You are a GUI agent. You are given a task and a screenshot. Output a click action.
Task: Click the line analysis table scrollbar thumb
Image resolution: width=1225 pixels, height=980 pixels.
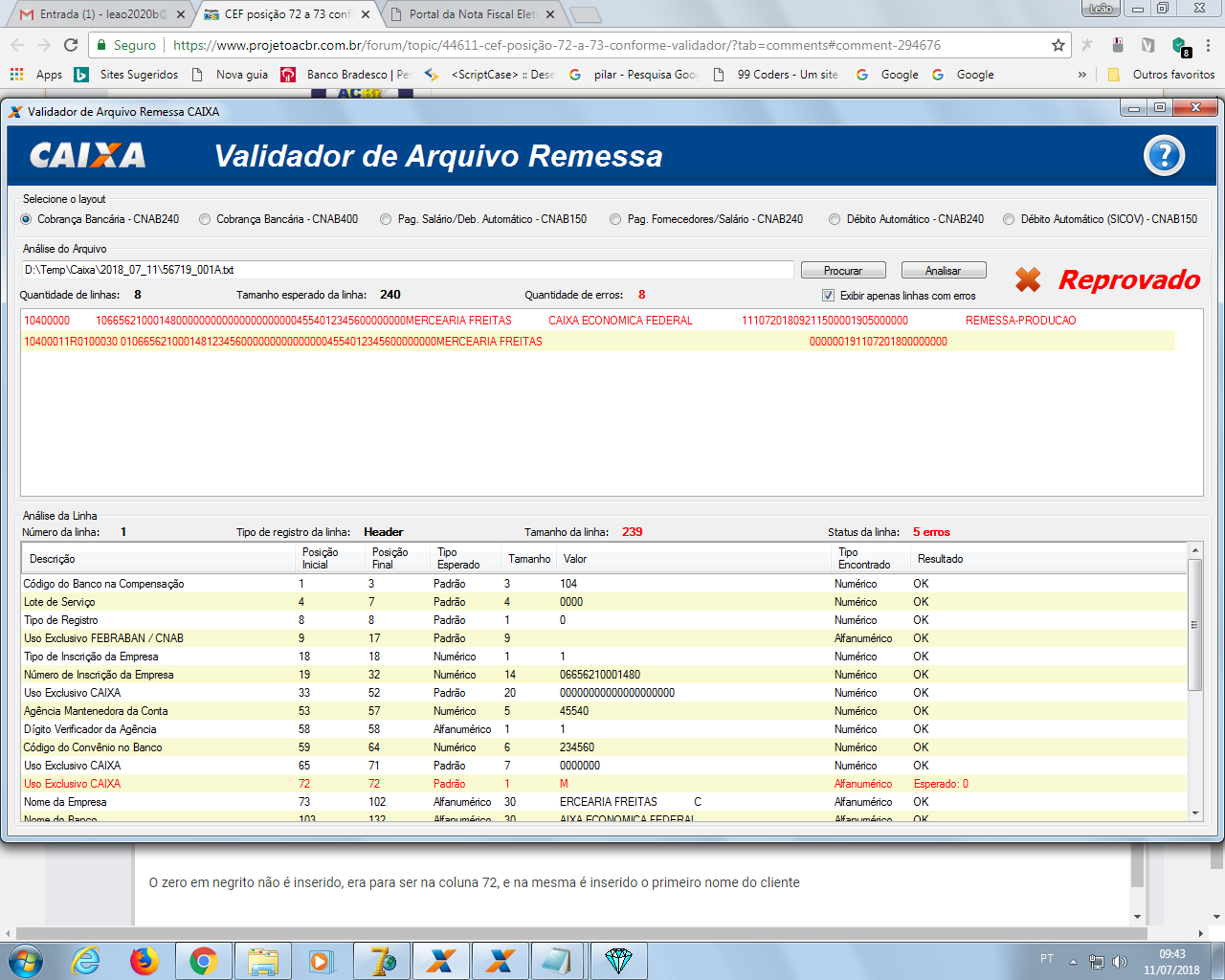tap(1194, 625)
